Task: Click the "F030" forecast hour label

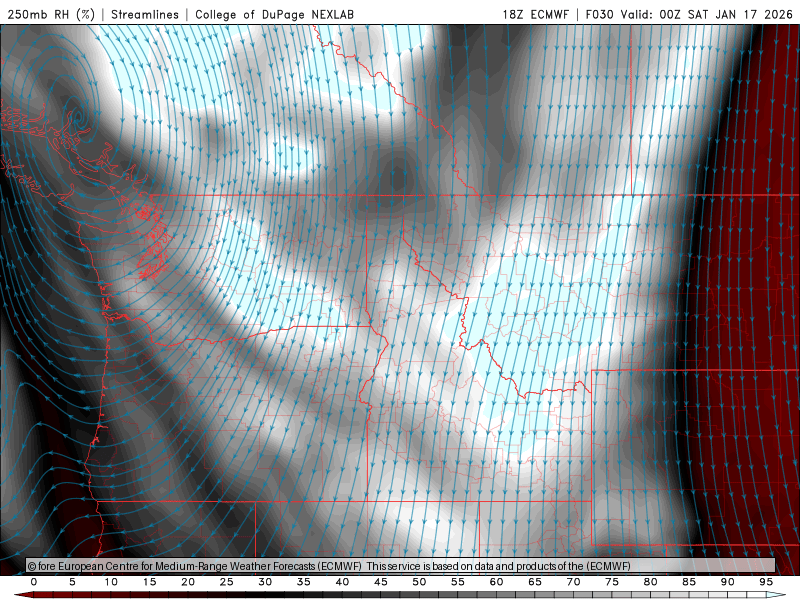Action: click(599, 14)
